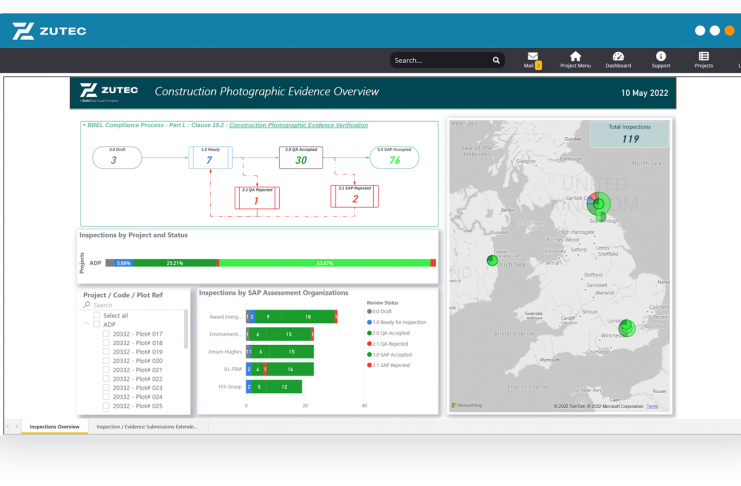Click the previous report page arrow

pyautogui.click(x=8, y=426)
